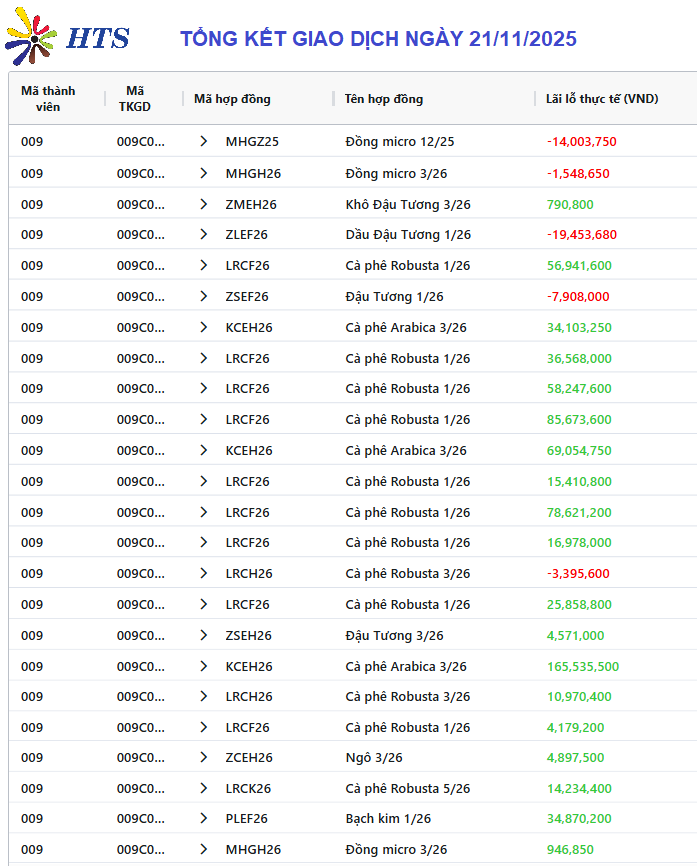Click the Mã TKGD column header
This screenshot has width=697, height=867.
(x=135, y=98)
